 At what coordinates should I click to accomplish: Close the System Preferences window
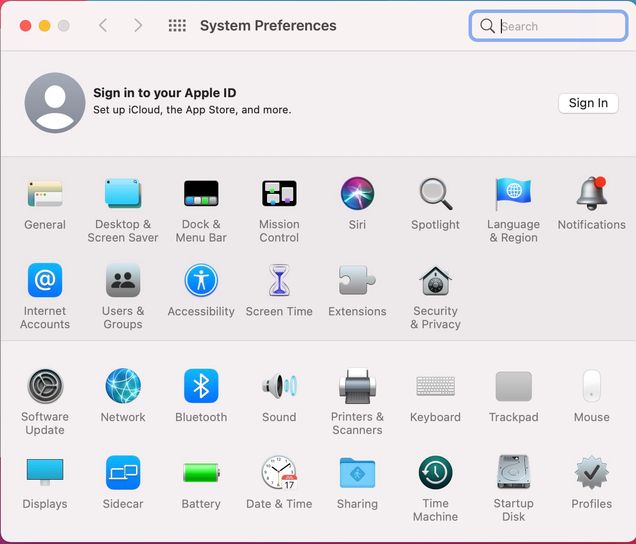coord(26,26)
